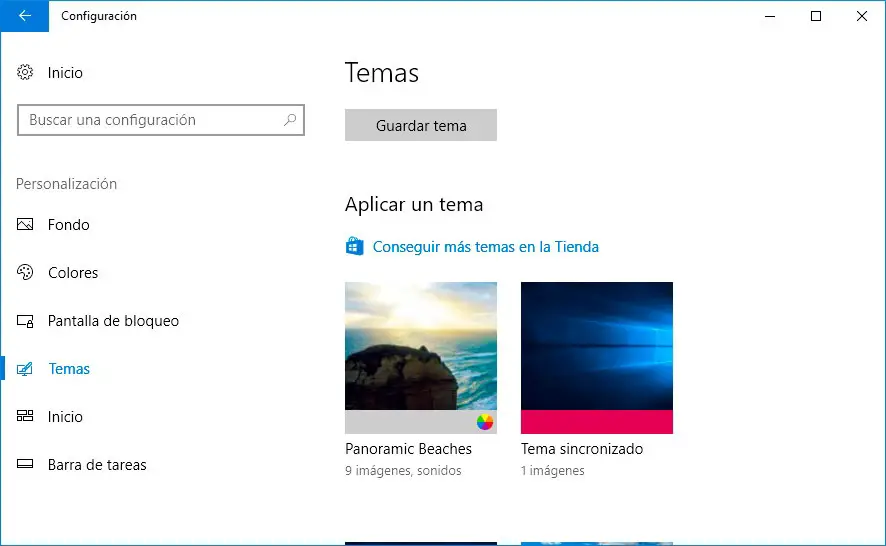Open Barra de tareas settings
This screenshot has height=546, width=886.
tap(97, 465)
